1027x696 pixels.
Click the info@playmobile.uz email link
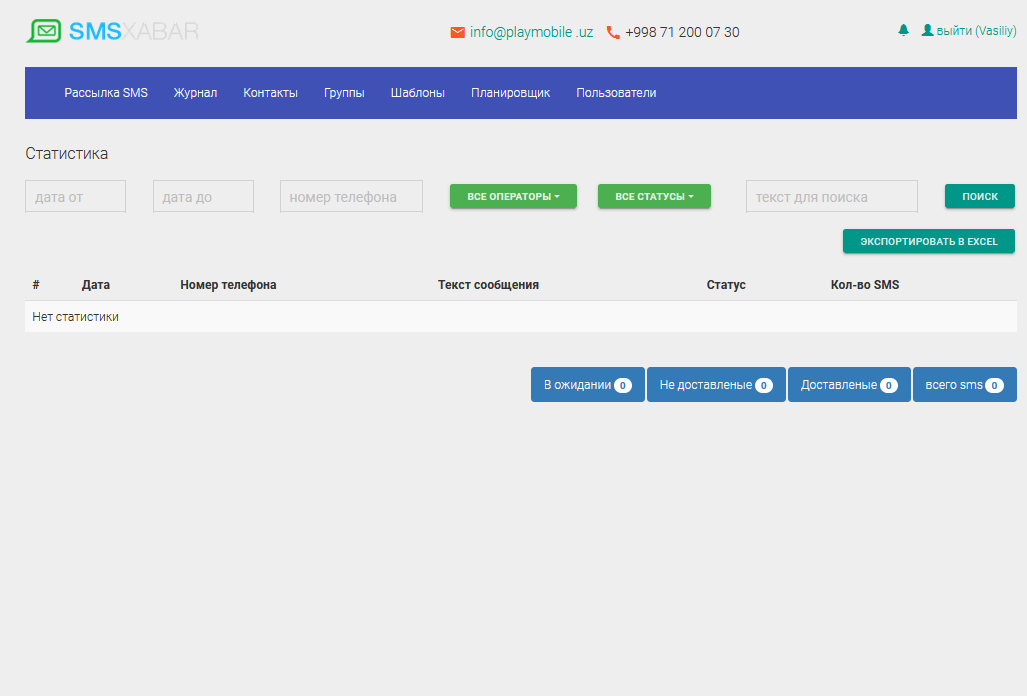[531, 32]
